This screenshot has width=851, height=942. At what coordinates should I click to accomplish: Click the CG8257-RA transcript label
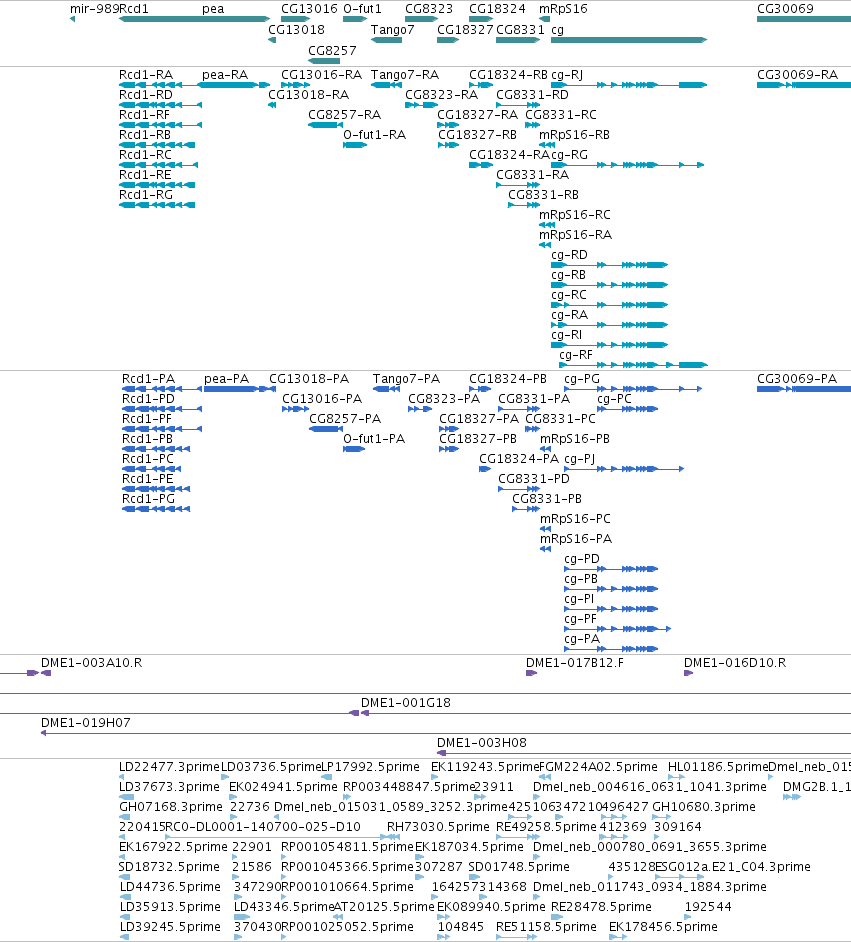[344, 115]
